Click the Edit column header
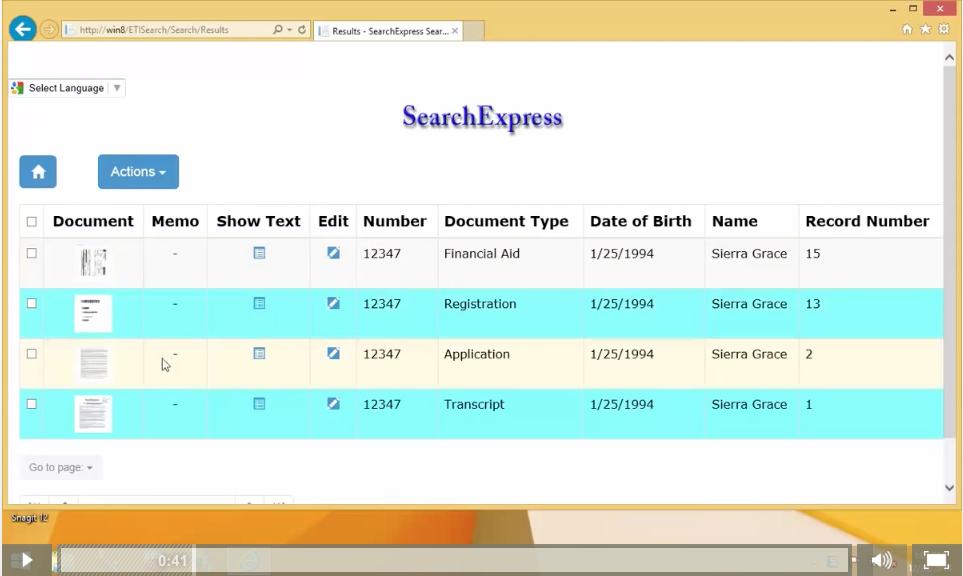 (x=333, y=222)
